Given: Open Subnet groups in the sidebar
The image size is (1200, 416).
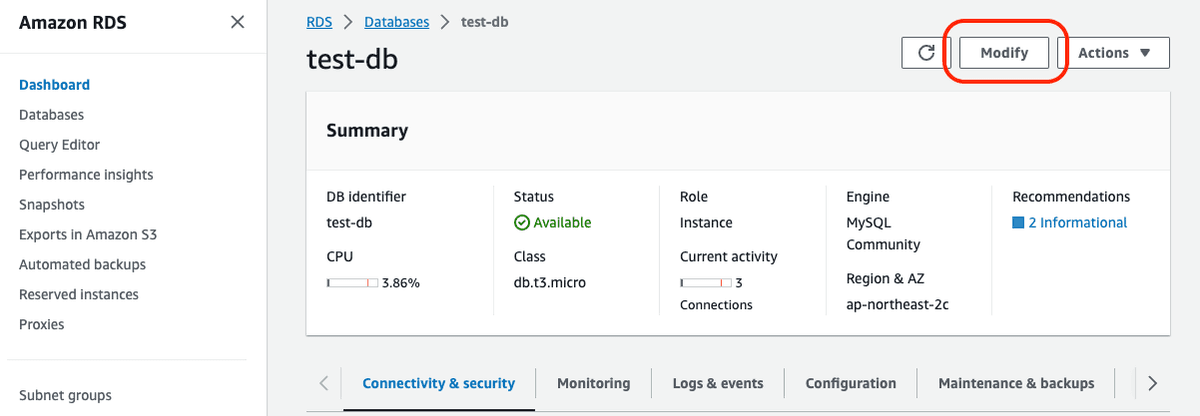Looking at the screenshot, I should click(x=65, y=395).
